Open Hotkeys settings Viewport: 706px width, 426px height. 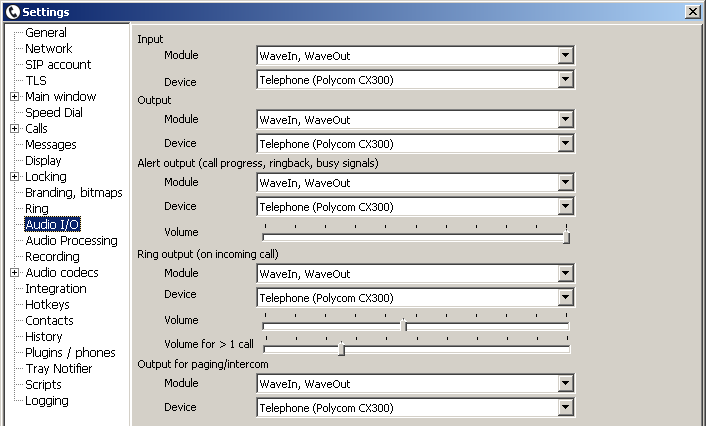point(47,304)
